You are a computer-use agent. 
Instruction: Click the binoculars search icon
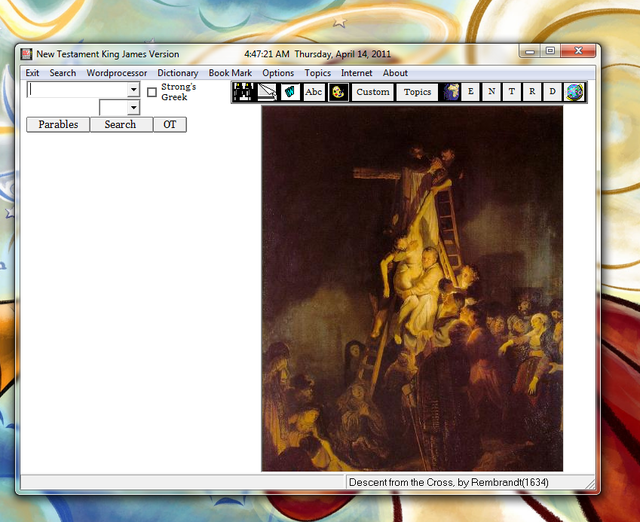click(244, 92)
